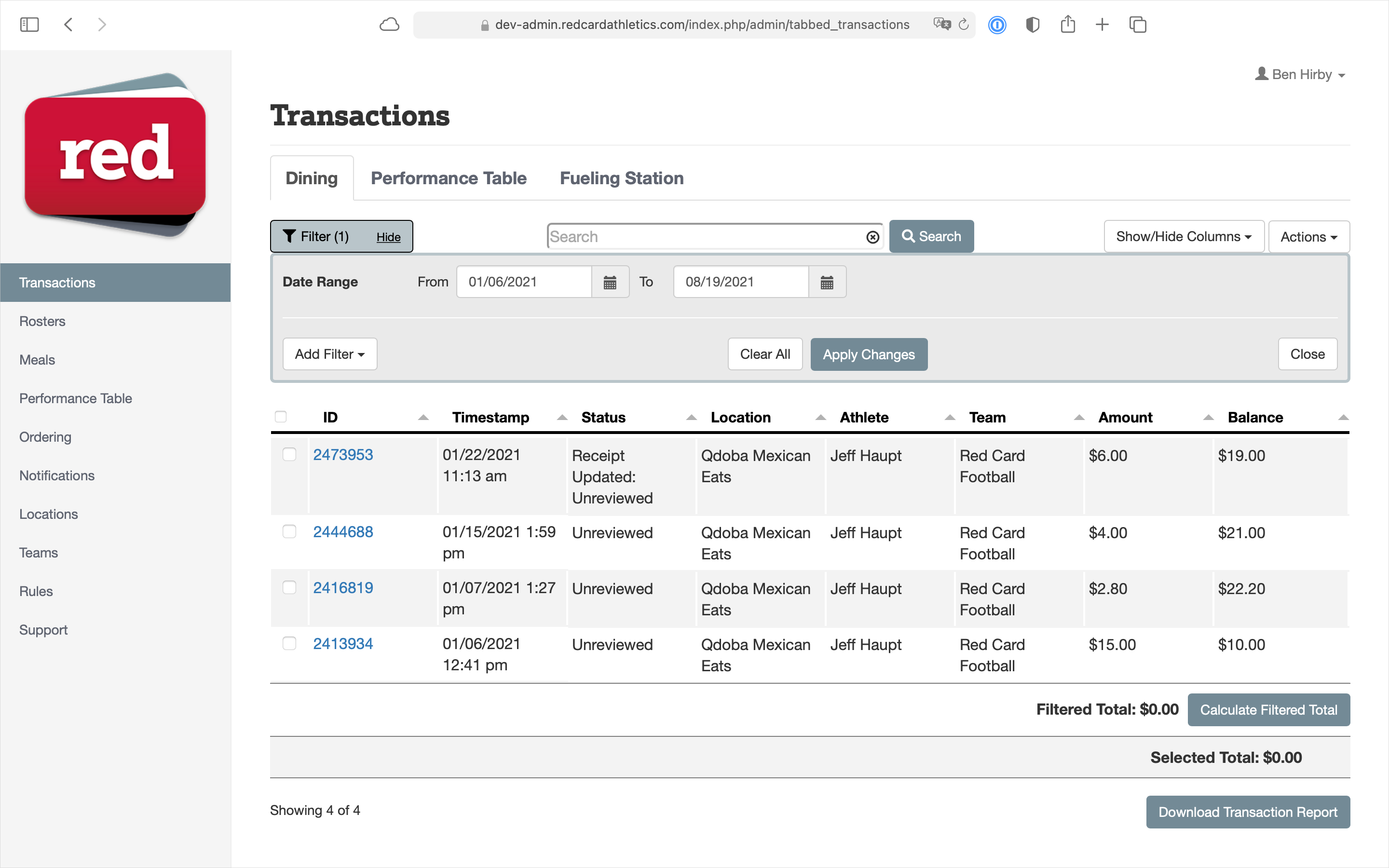Expand the Show/Hide Columns dropdown
This screenshot has height=868, width=1389.
click(x=1184, y=236)
